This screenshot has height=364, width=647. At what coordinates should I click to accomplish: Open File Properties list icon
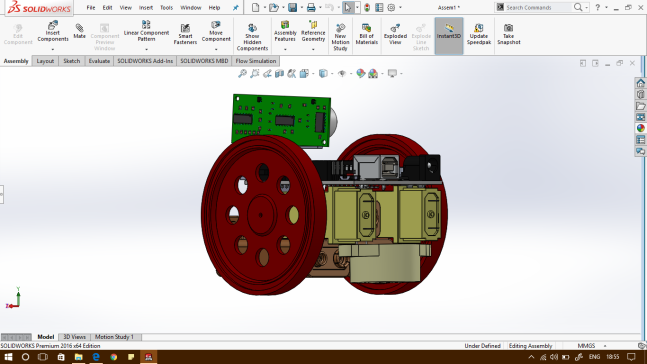click(x=379, y=7)
